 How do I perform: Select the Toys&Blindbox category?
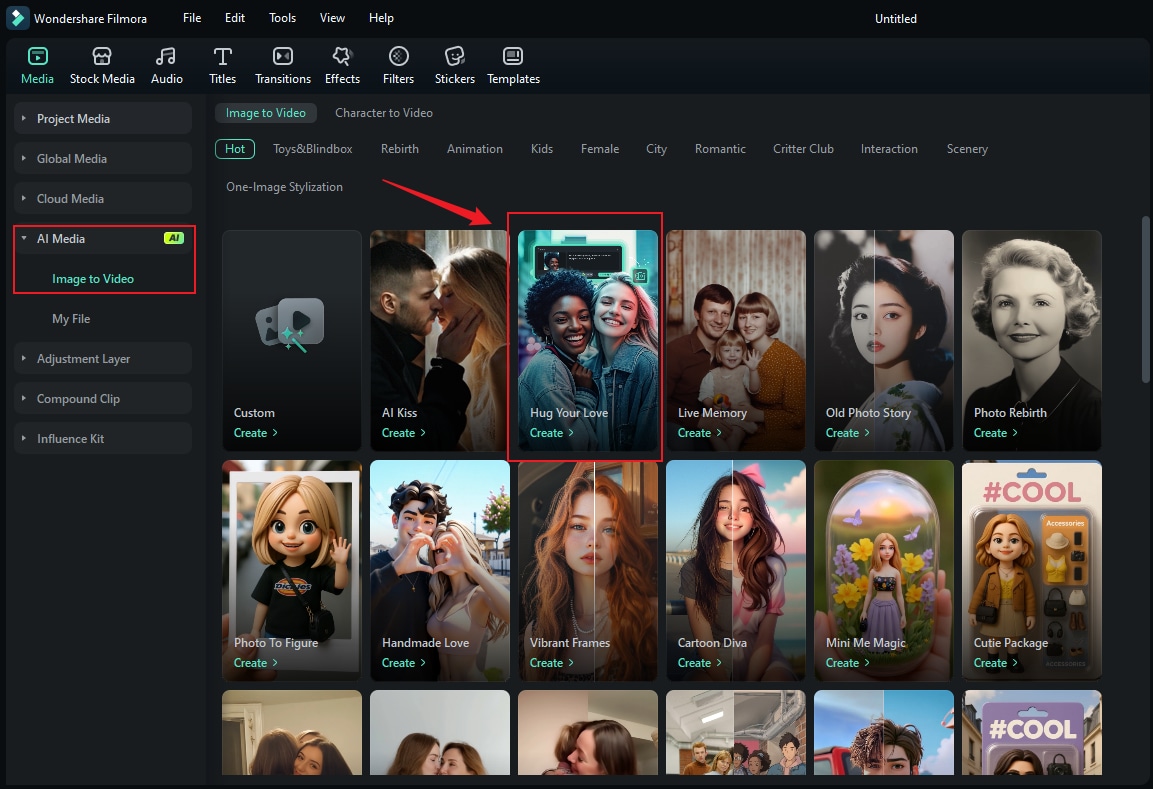313,149
